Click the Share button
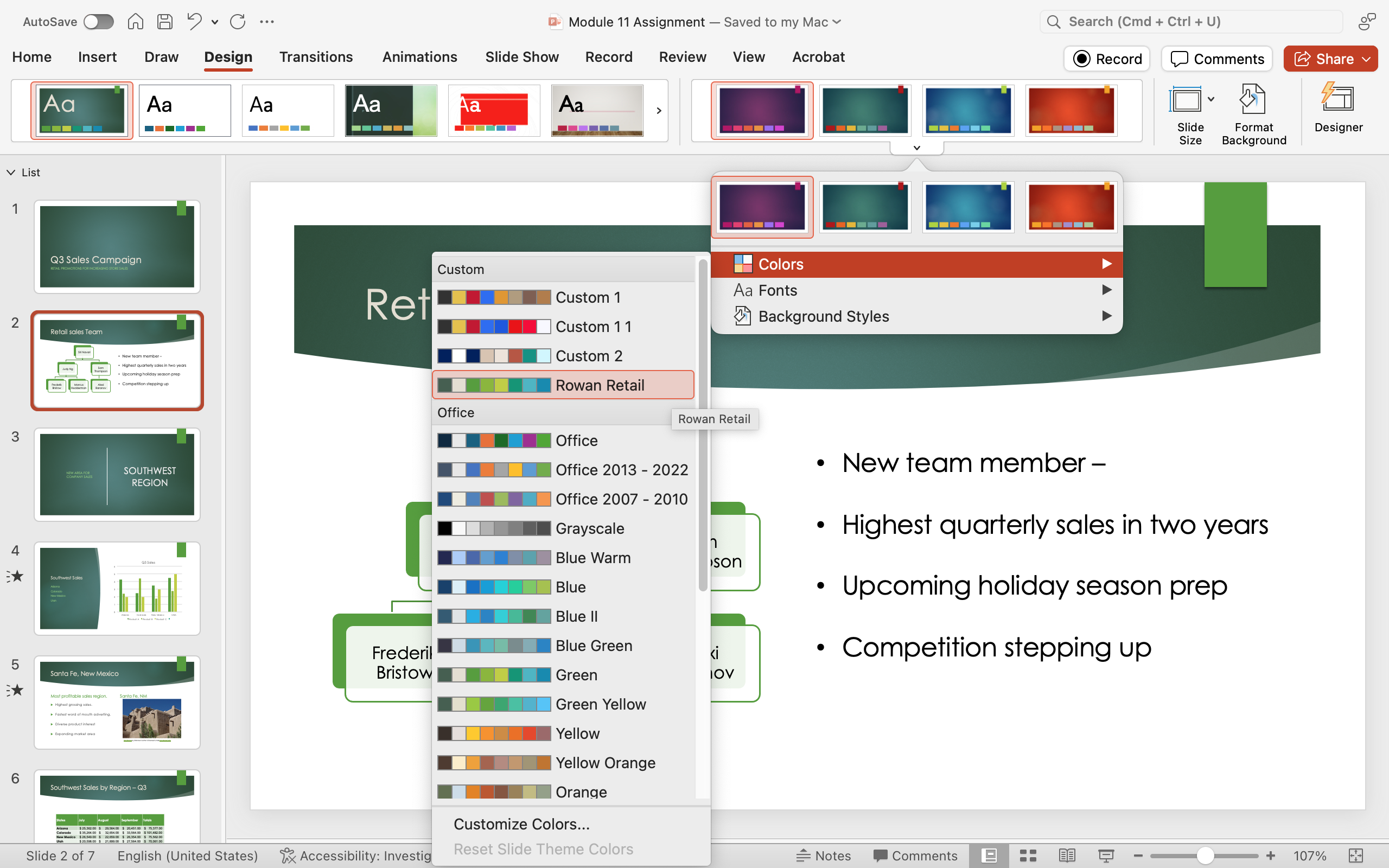This screenshot has height=868, width=1389. click(x=1330, y=59)
